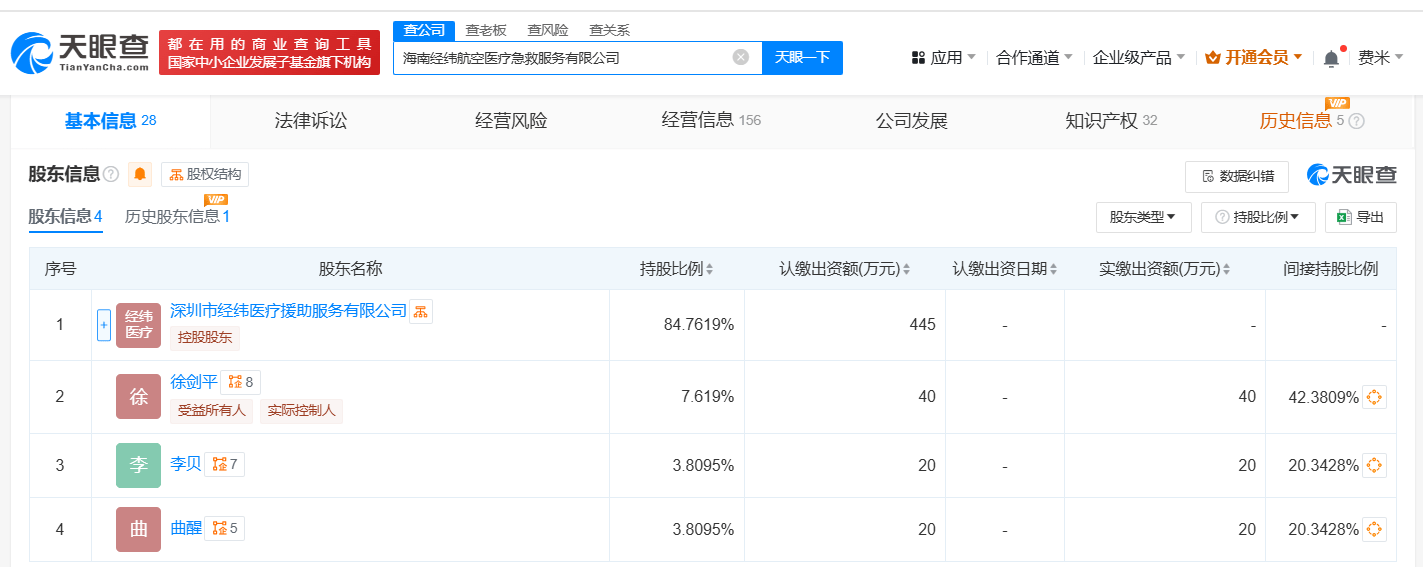
Task: Click the 天眼一下 search button
Action: point(802,57)
